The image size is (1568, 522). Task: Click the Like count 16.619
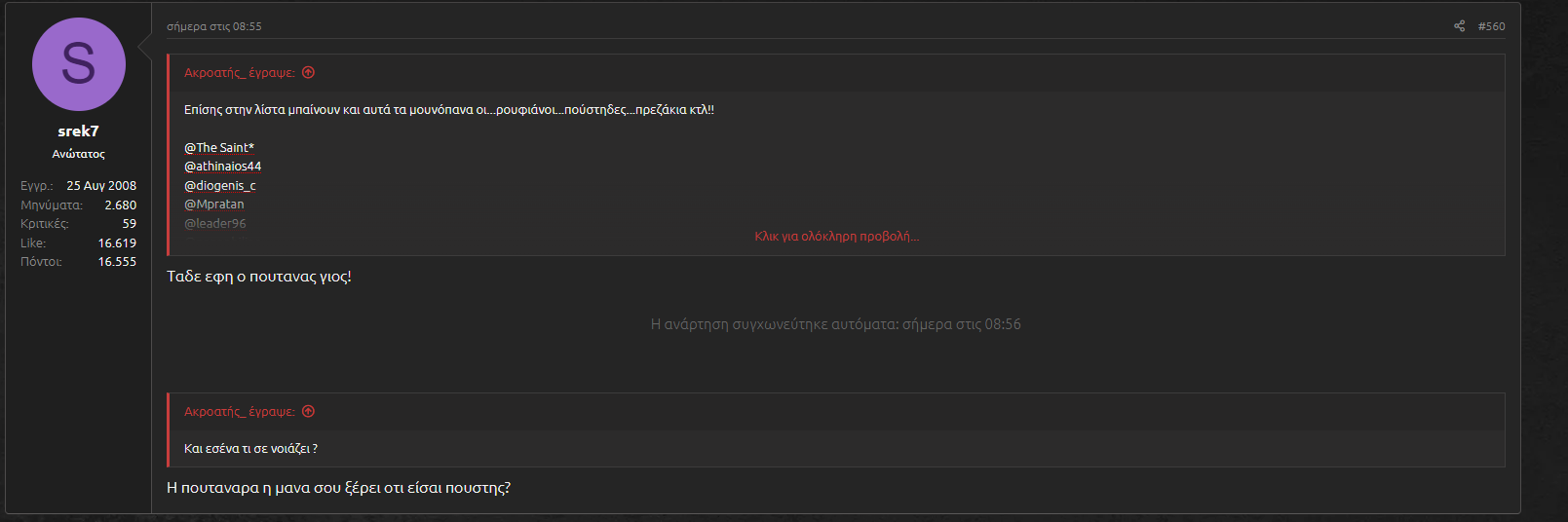(117, 243)
